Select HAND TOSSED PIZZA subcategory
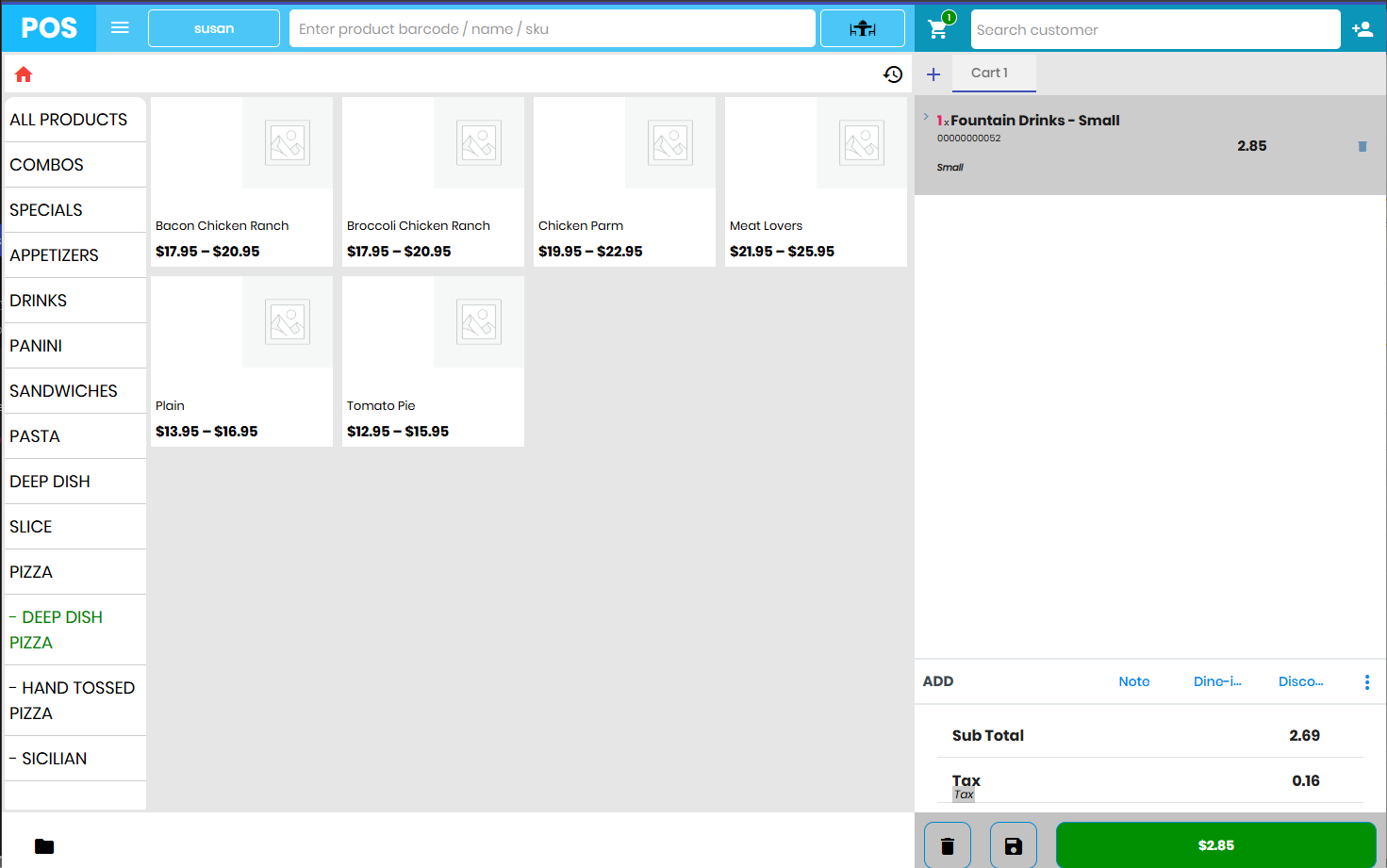This screenshot has height=868, width=1387. (75, 700)
